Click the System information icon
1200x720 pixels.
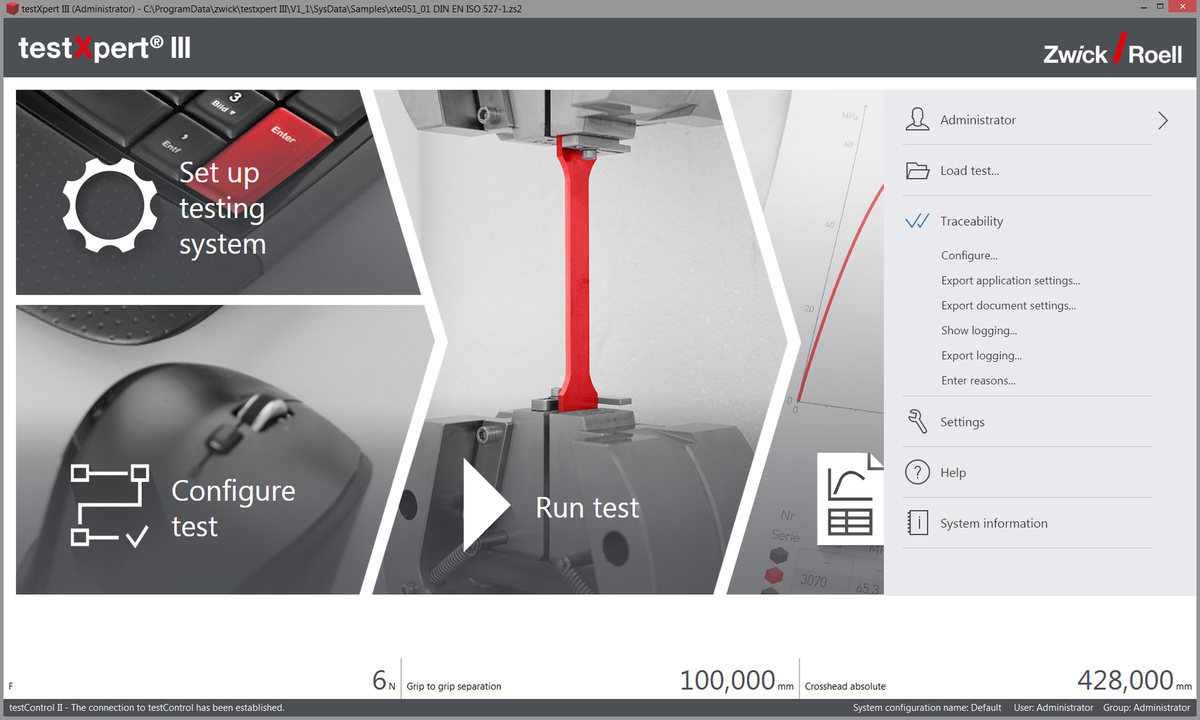(x=917, y=523)
